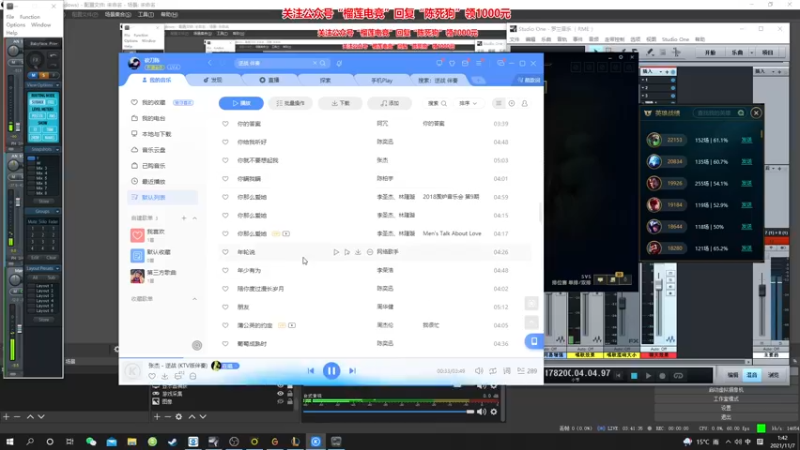The height and width of the screenshot is (450, 800).
Task: Favorite the song 葡萄成熟时 with heart
Action: tap(225, 344)
